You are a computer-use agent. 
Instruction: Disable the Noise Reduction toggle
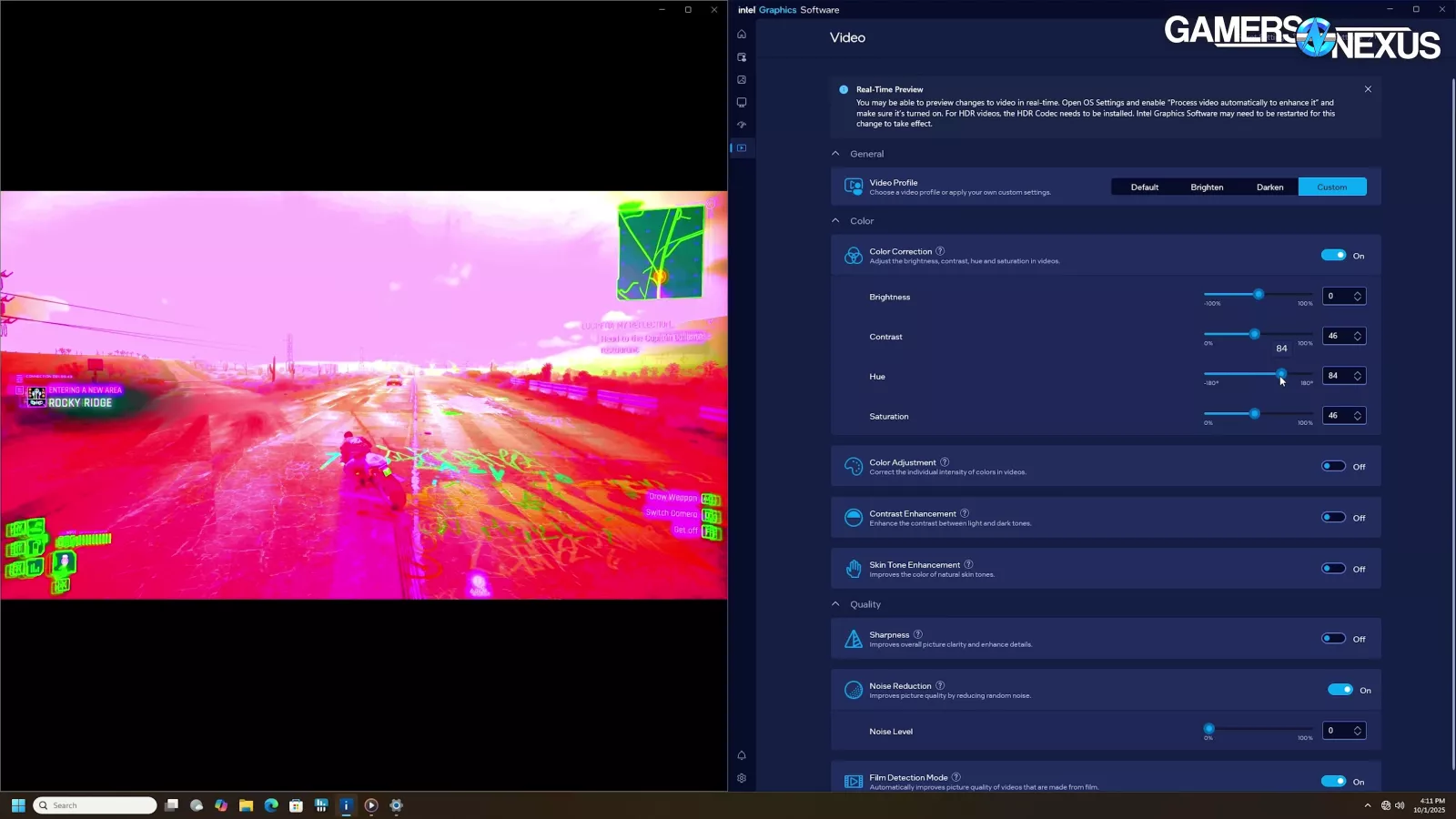pos(1340,690)
